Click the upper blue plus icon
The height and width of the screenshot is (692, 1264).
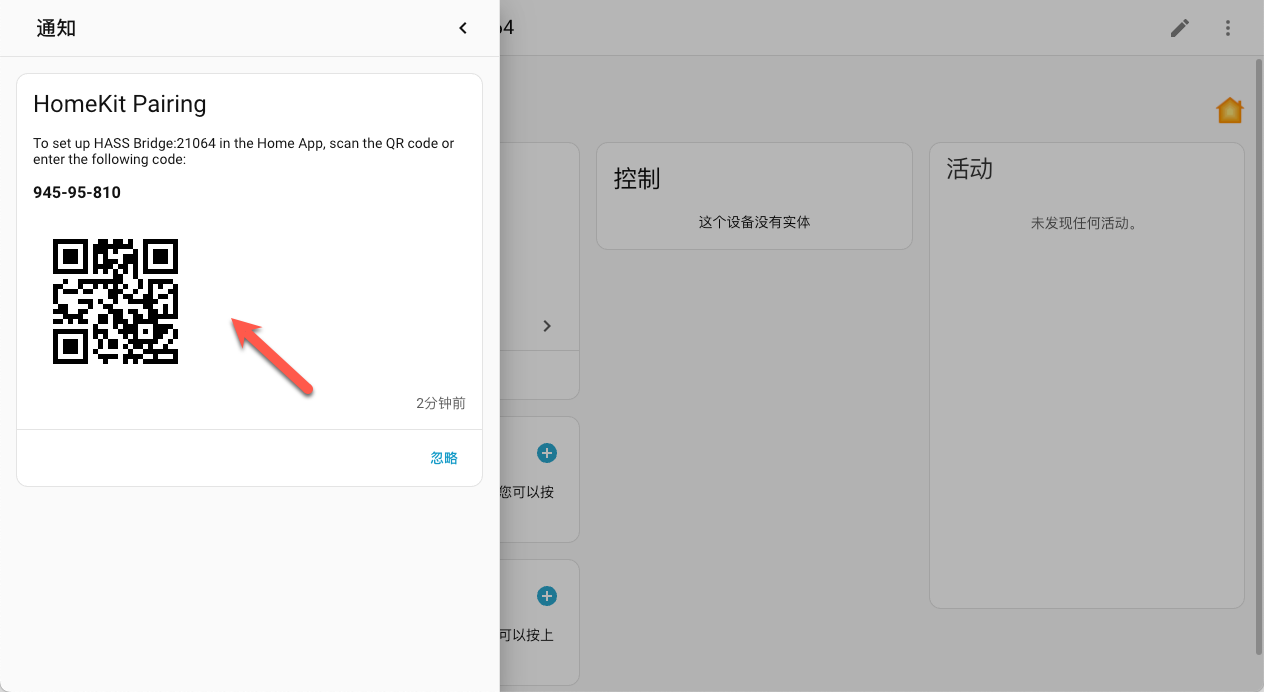[547, 453]
